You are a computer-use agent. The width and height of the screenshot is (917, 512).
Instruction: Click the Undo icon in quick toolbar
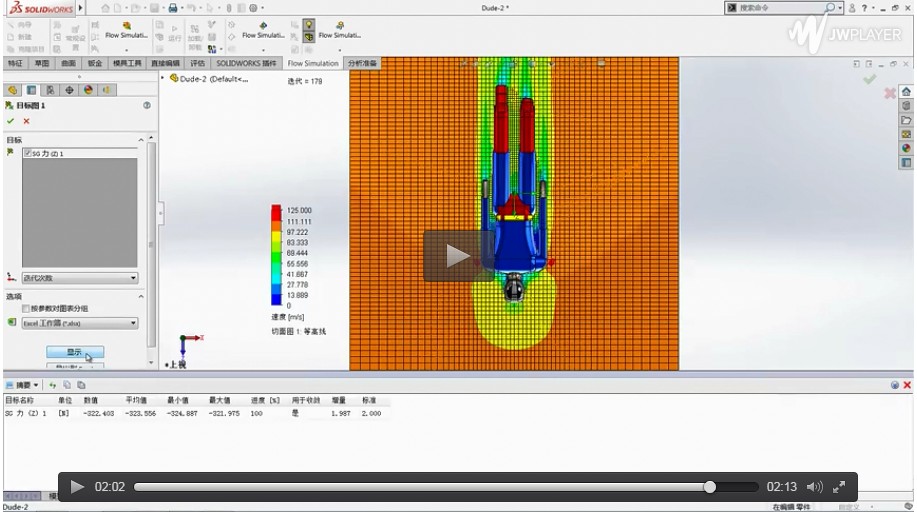tap(191, 8)
